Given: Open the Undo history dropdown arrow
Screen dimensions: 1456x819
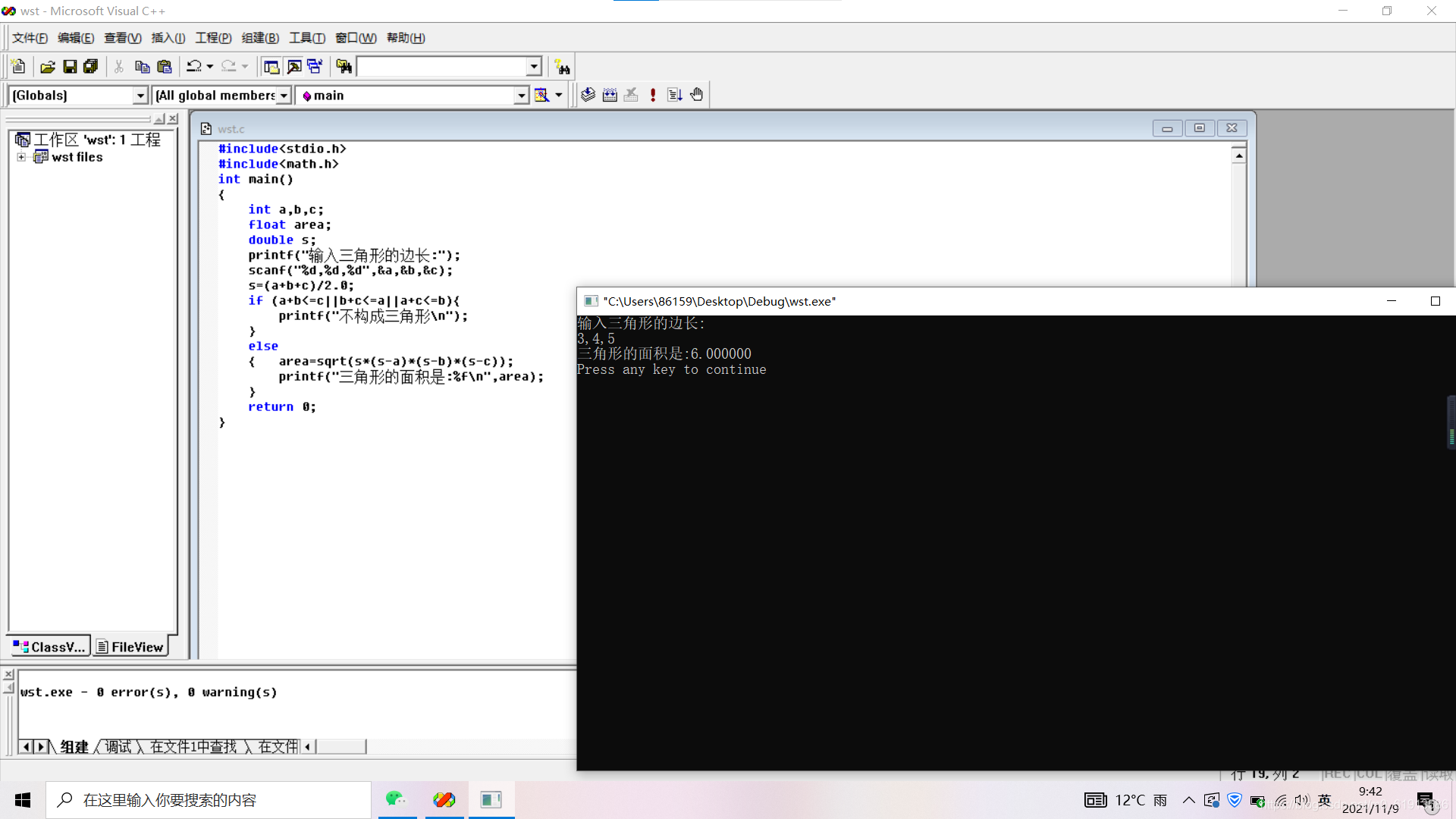Looking at the screenshot, I should coord(210,67).
